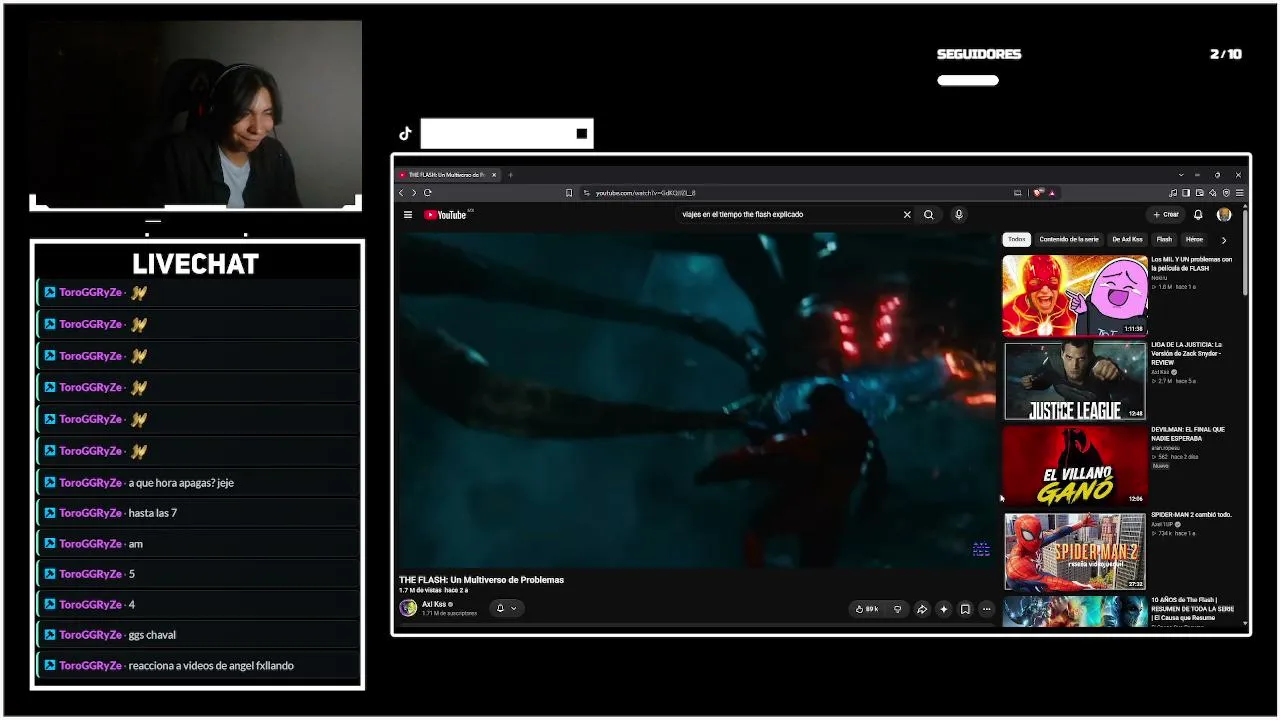Open more video actions ellipsis
Screen dimensions: 1280x720
point(987,609)
